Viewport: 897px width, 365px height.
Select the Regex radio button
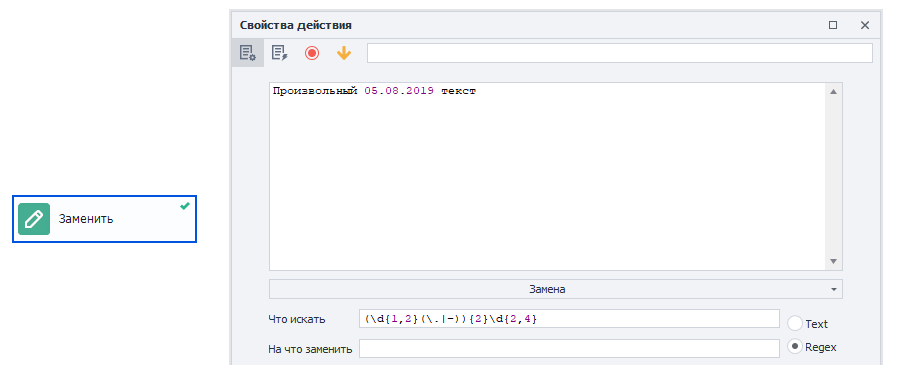tap(795, 347)
